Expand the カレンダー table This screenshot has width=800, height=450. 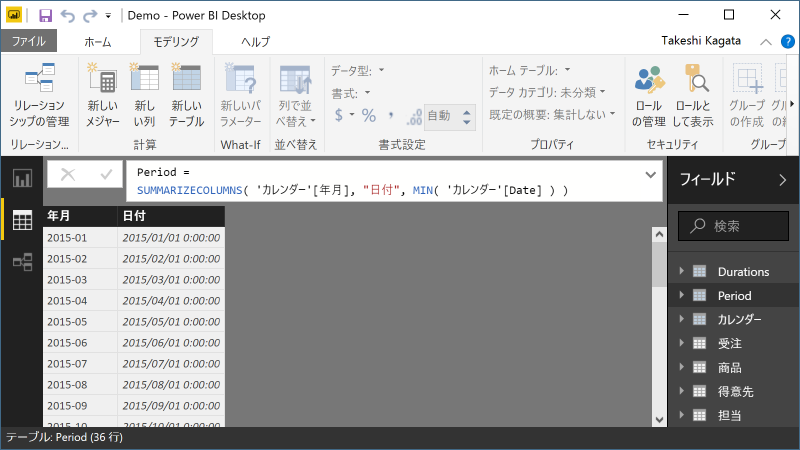pyautogui.click(x=682, y=319)
